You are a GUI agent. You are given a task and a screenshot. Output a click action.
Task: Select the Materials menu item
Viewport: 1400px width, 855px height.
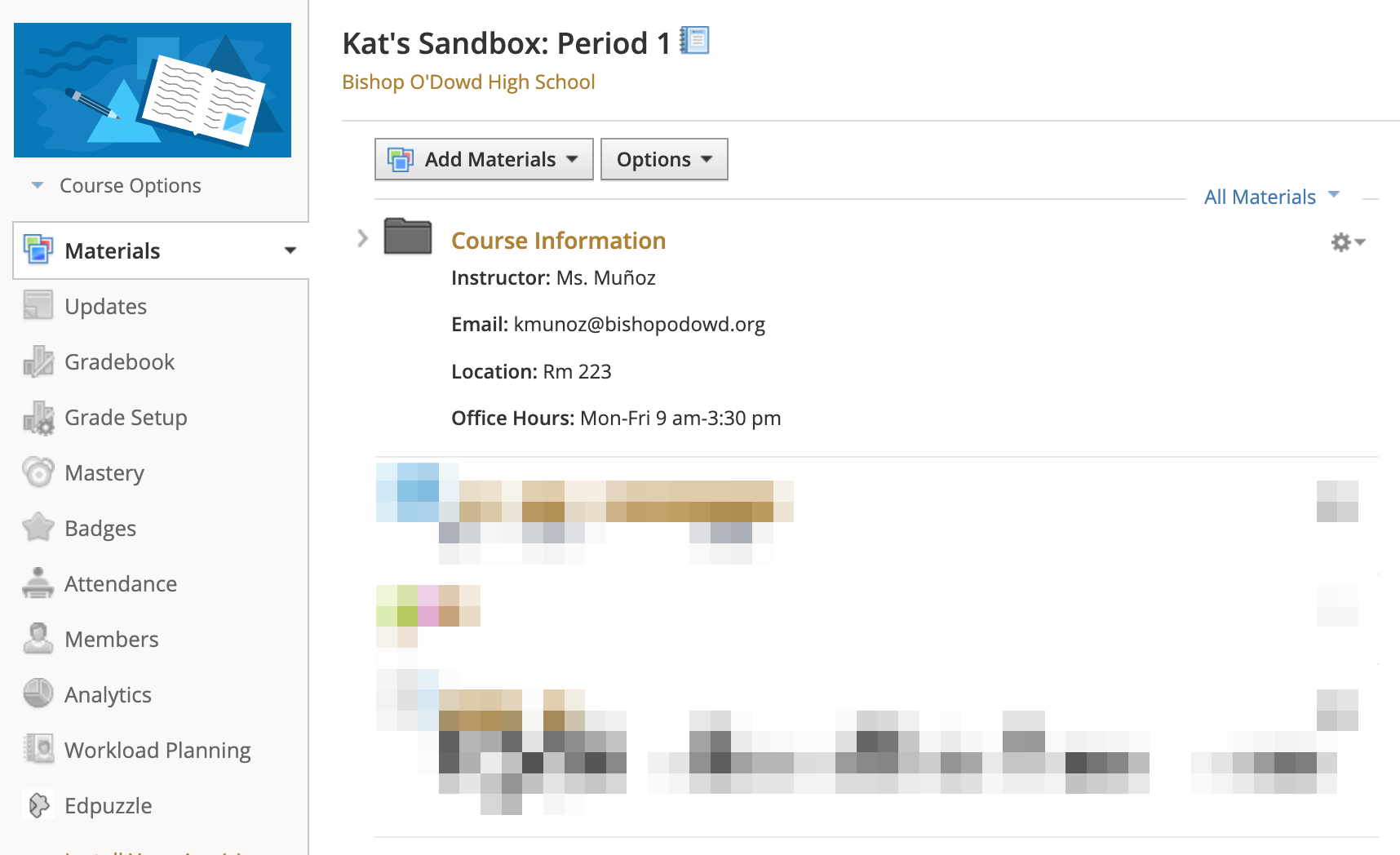click(161, 250)
